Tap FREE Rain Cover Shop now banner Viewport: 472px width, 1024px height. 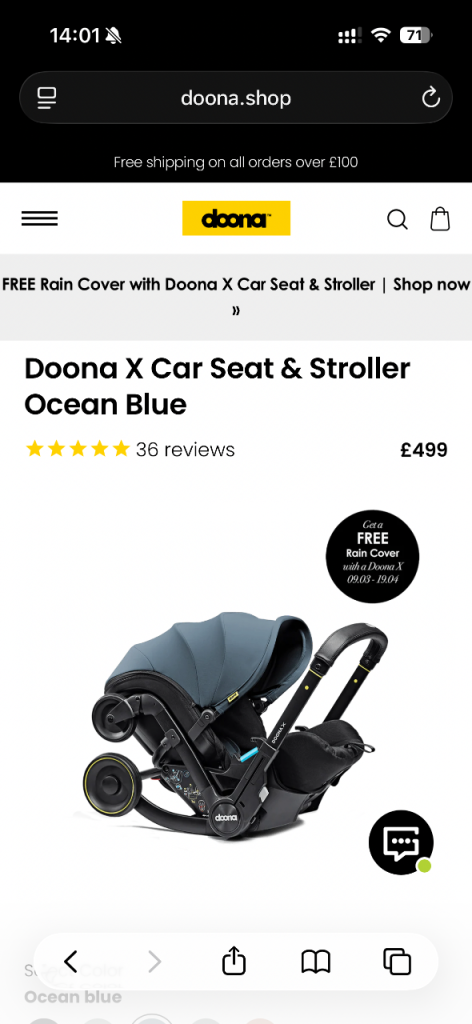pos(236,296)
